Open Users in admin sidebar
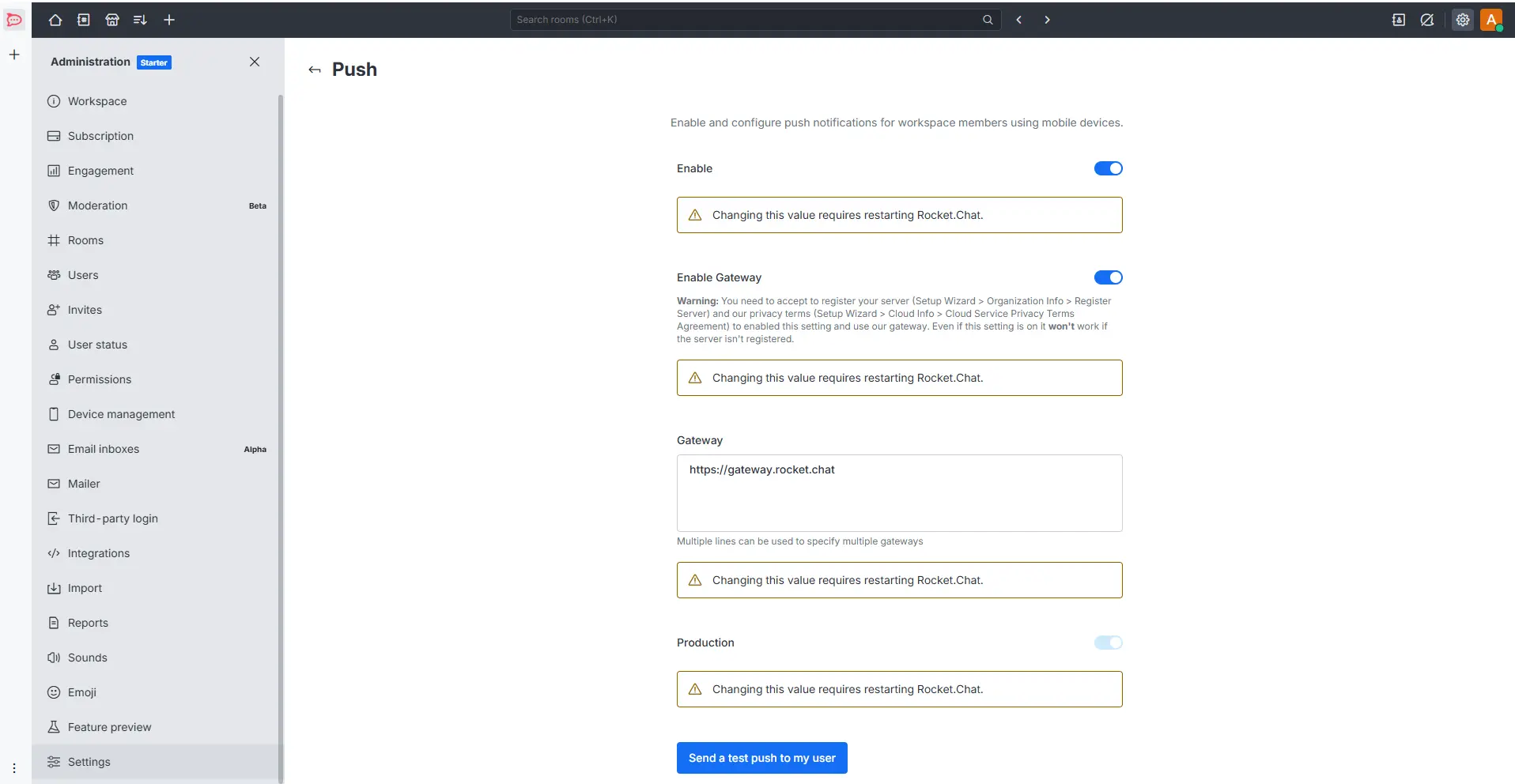1515x784 pixels. coord(157,275)
